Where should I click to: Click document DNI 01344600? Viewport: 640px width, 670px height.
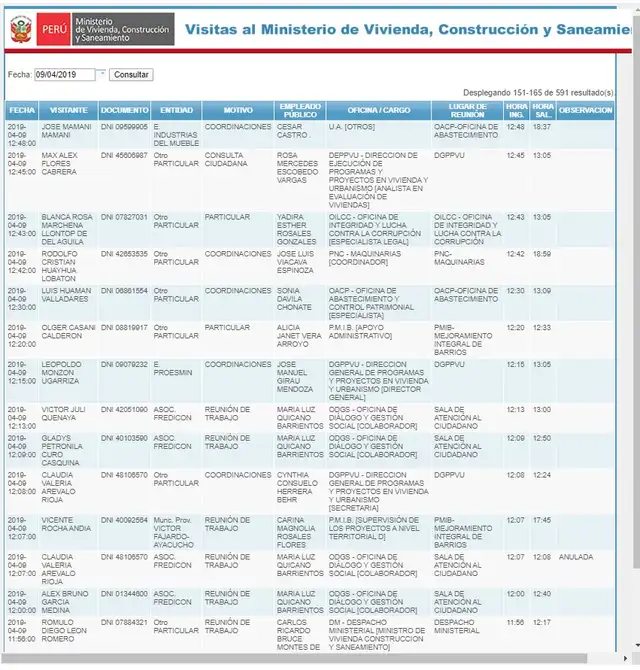coord(124,594)
